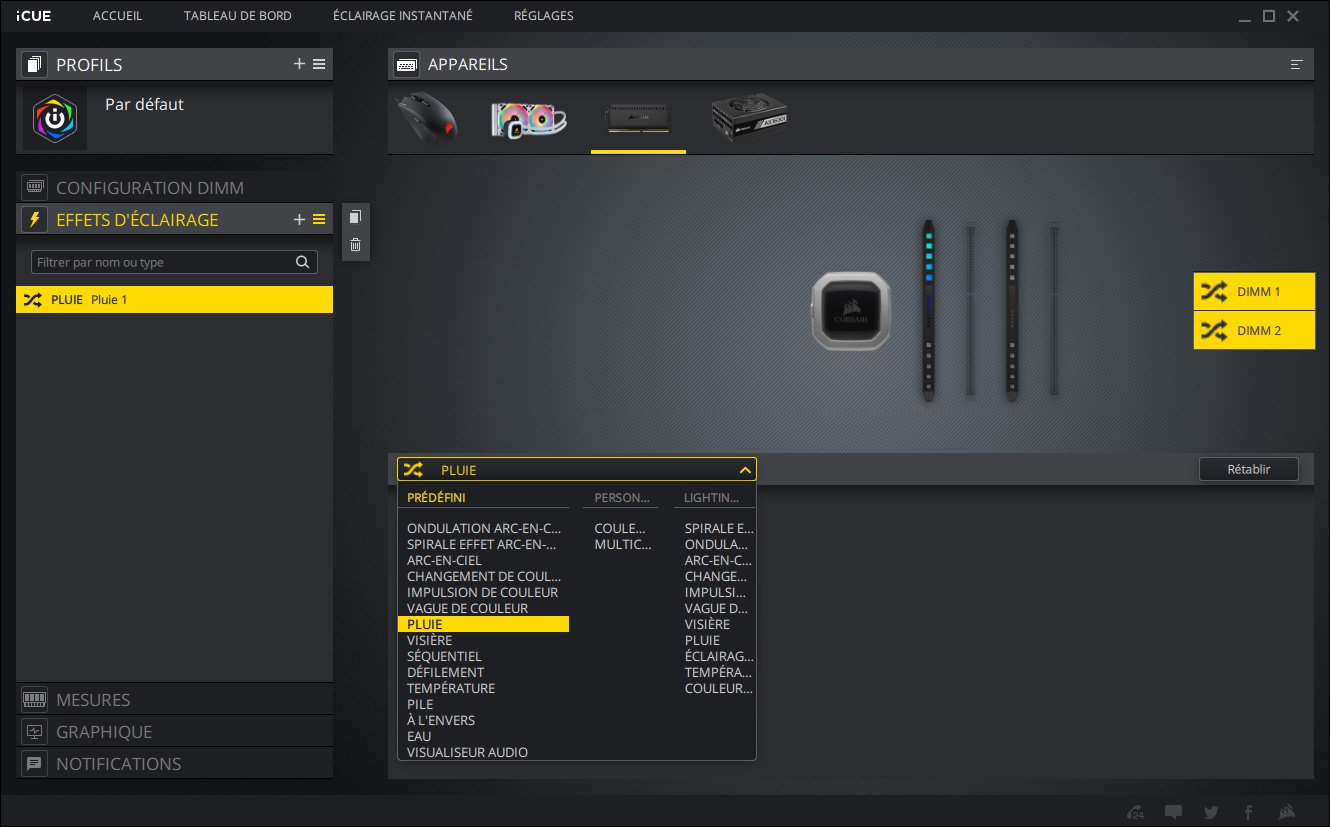
Task: Choose Arc-en-ciel predefined effect
Action: click(444, 560)
